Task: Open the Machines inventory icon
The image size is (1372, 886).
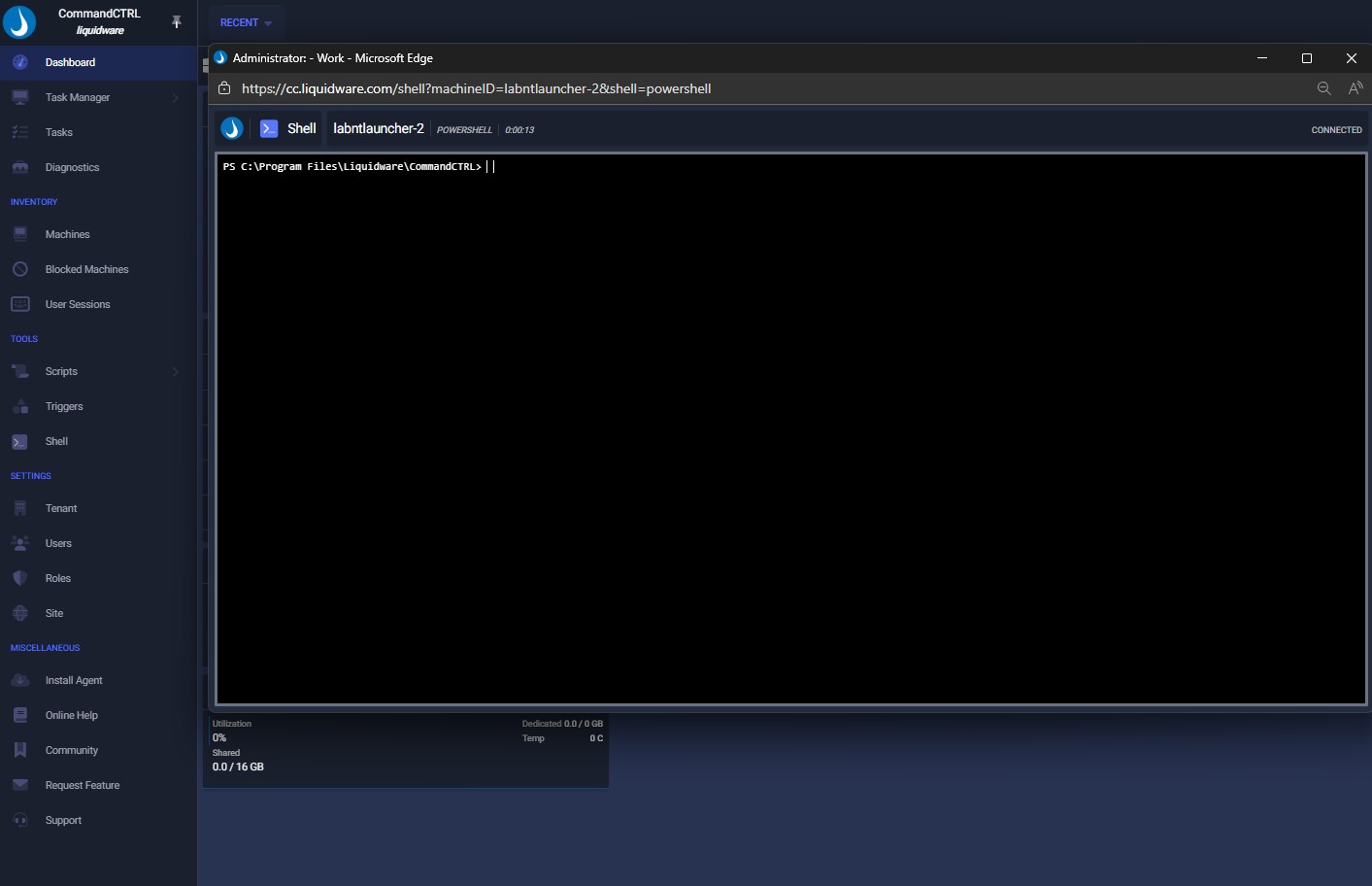Action: [x=19, y=234]
